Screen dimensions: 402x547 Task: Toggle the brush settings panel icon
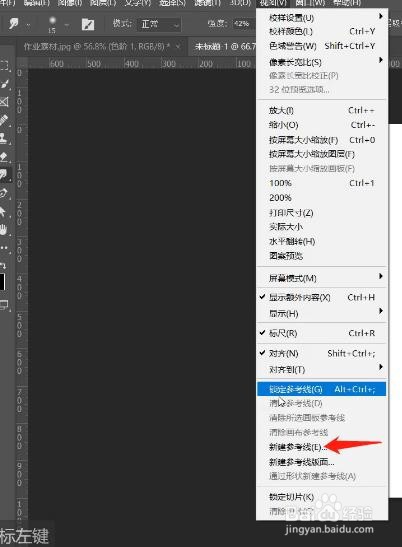88,24
